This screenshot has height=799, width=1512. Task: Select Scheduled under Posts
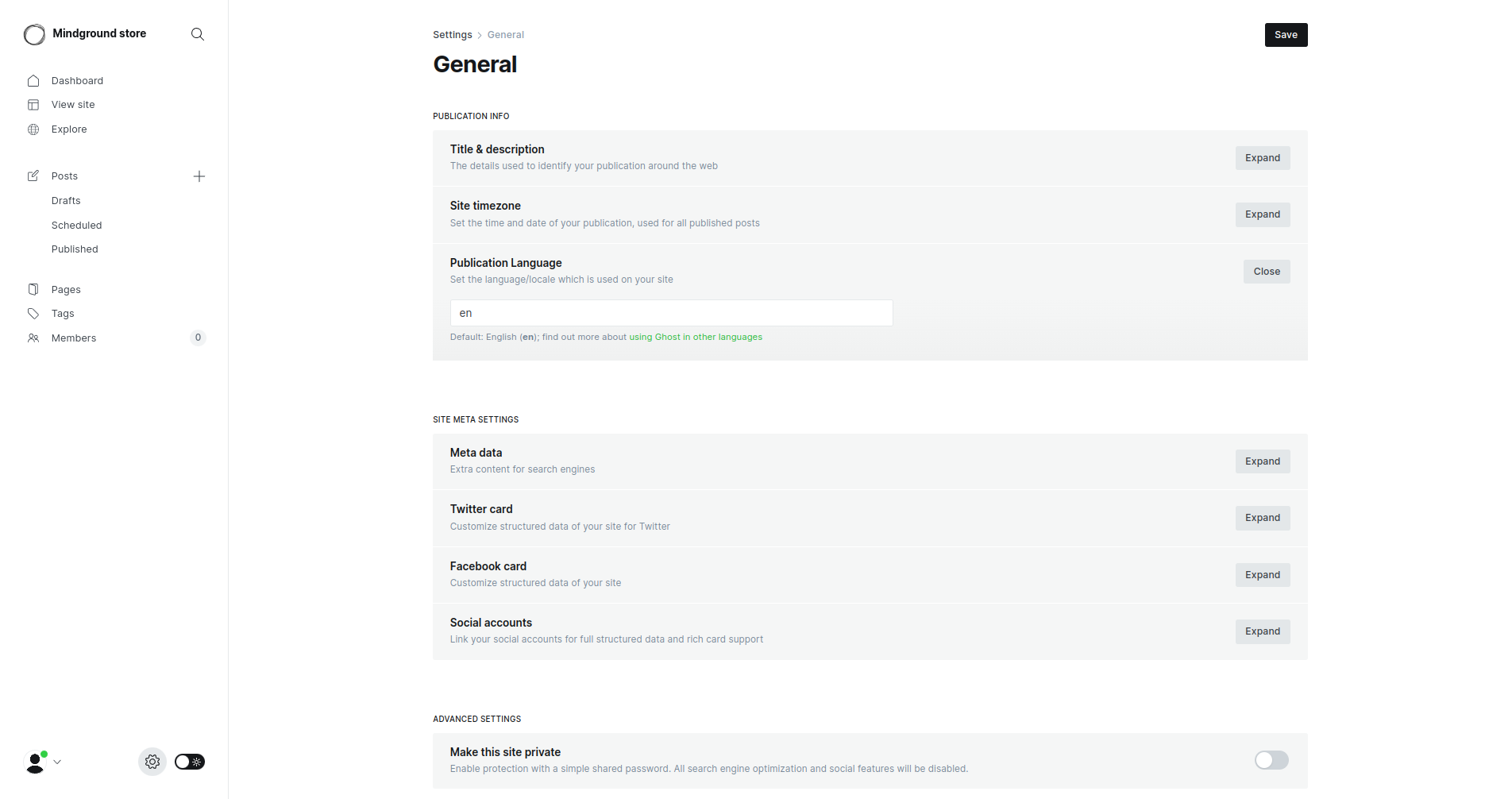tap(76, 225)
